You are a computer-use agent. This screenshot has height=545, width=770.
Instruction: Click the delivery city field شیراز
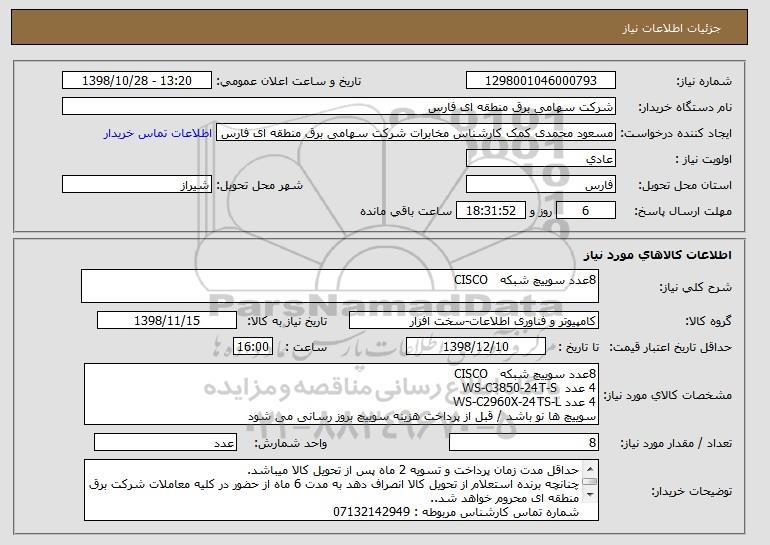pyautogui.click(x=137, y=185)
